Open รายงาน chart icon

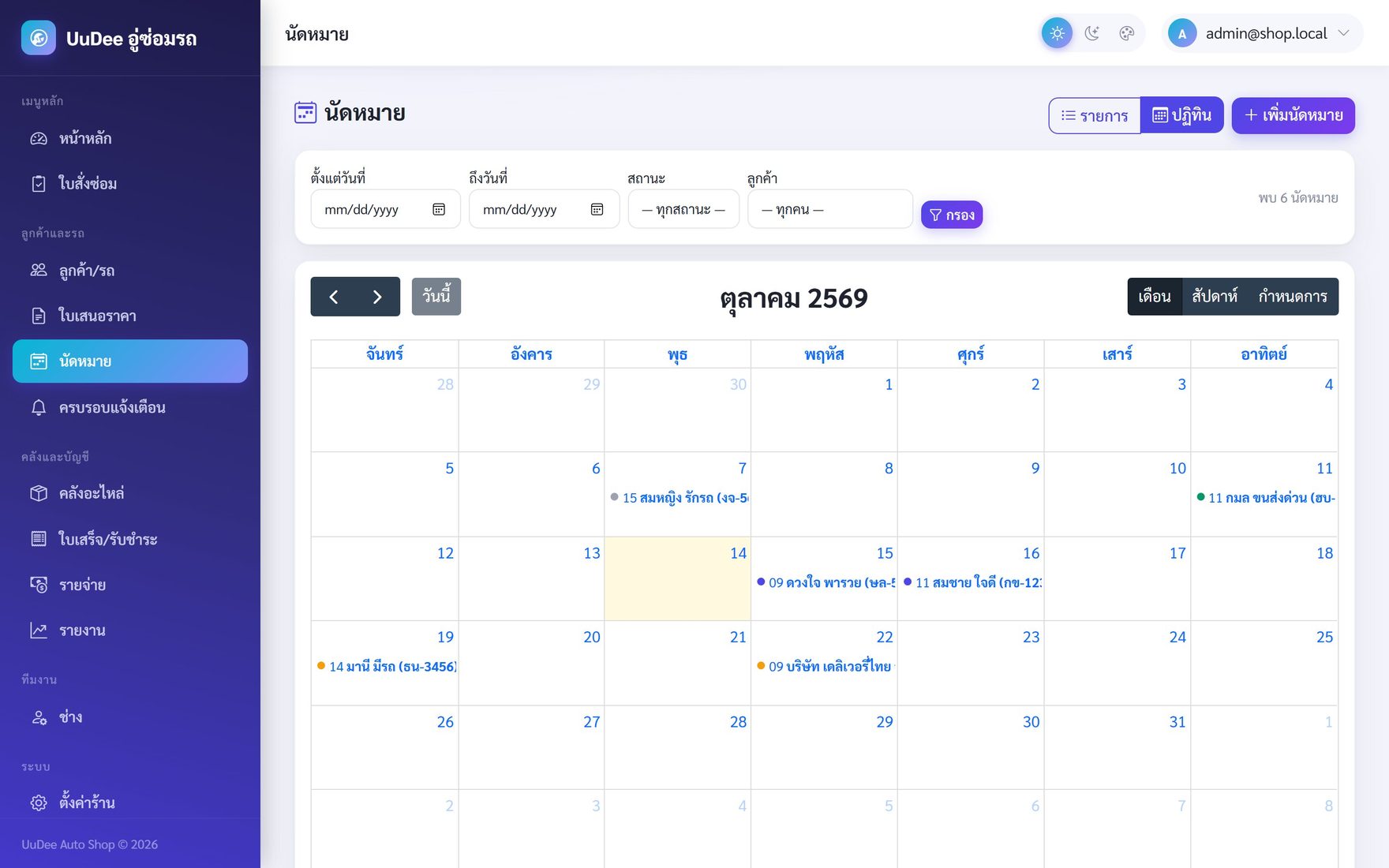click(39, 630)
